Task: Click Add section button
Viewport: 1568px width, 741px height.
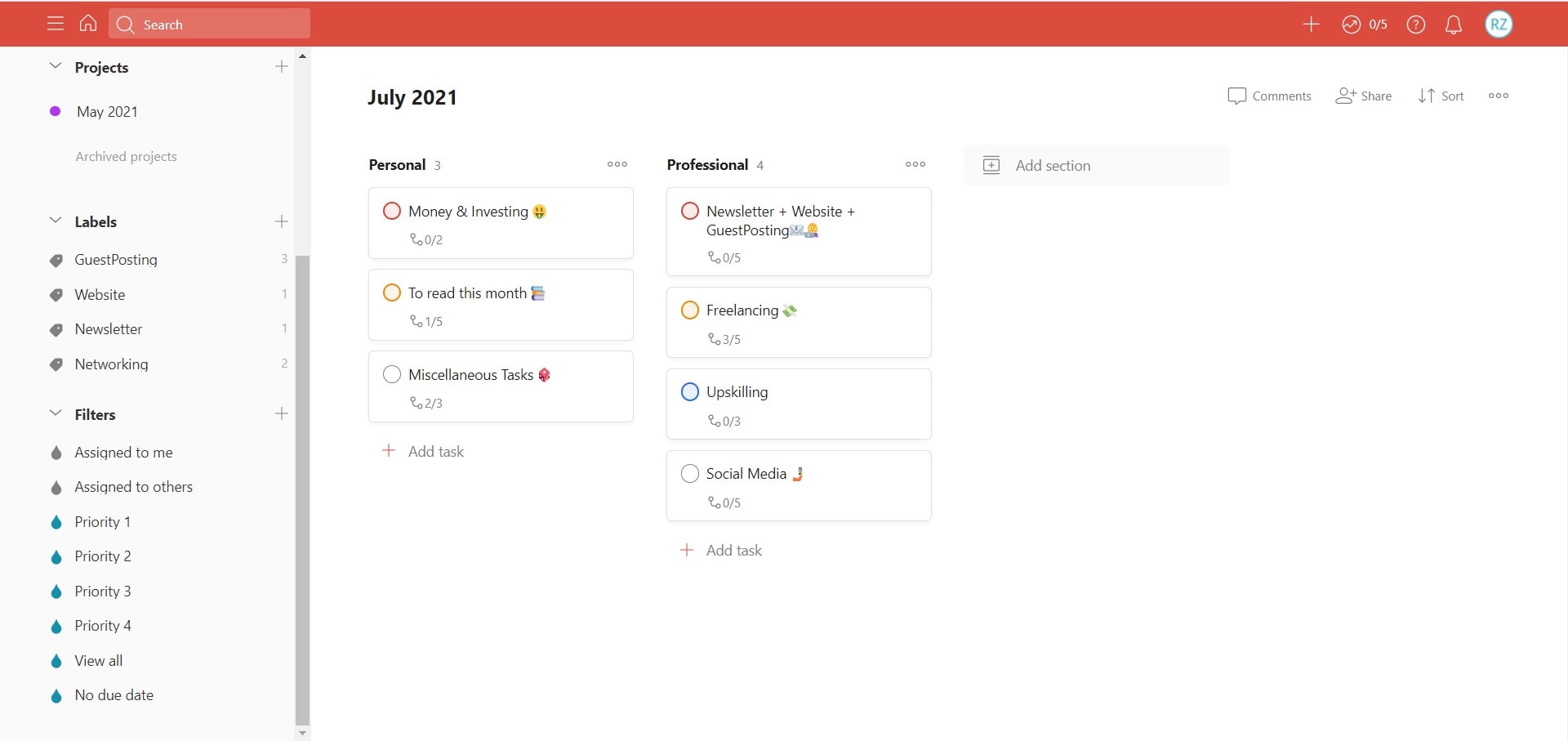Action: click(1052, 166)
